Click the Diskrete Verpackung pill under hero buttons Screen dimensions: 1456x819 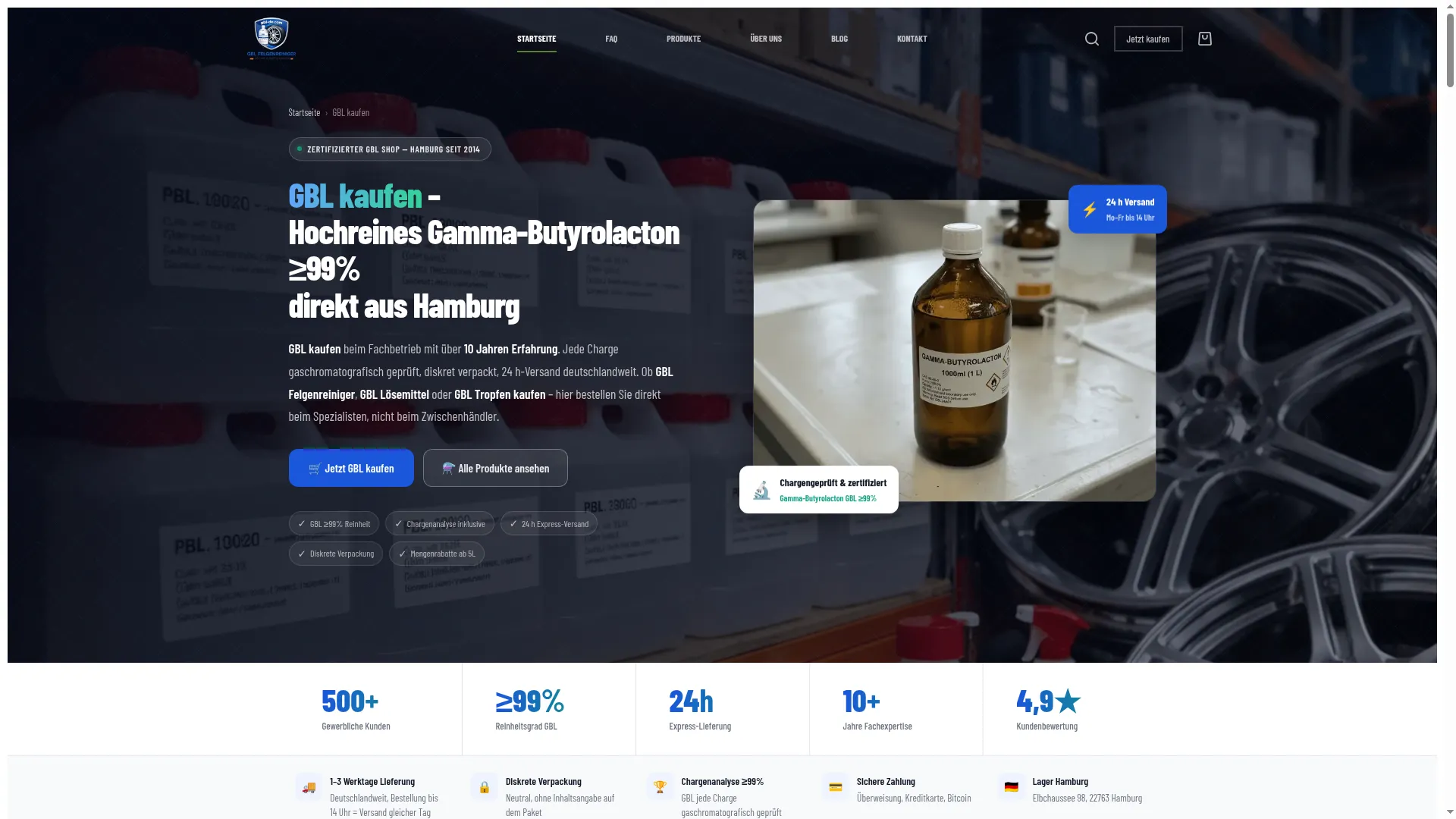tap(336, 554)
